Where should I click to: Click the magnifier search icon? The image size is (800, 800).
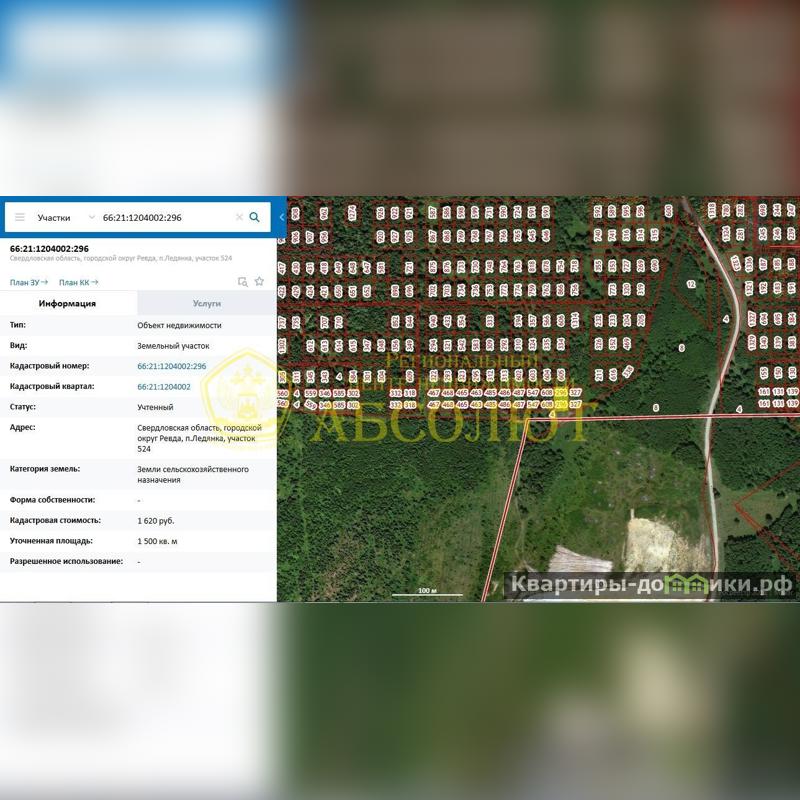(x=255, y=217)
